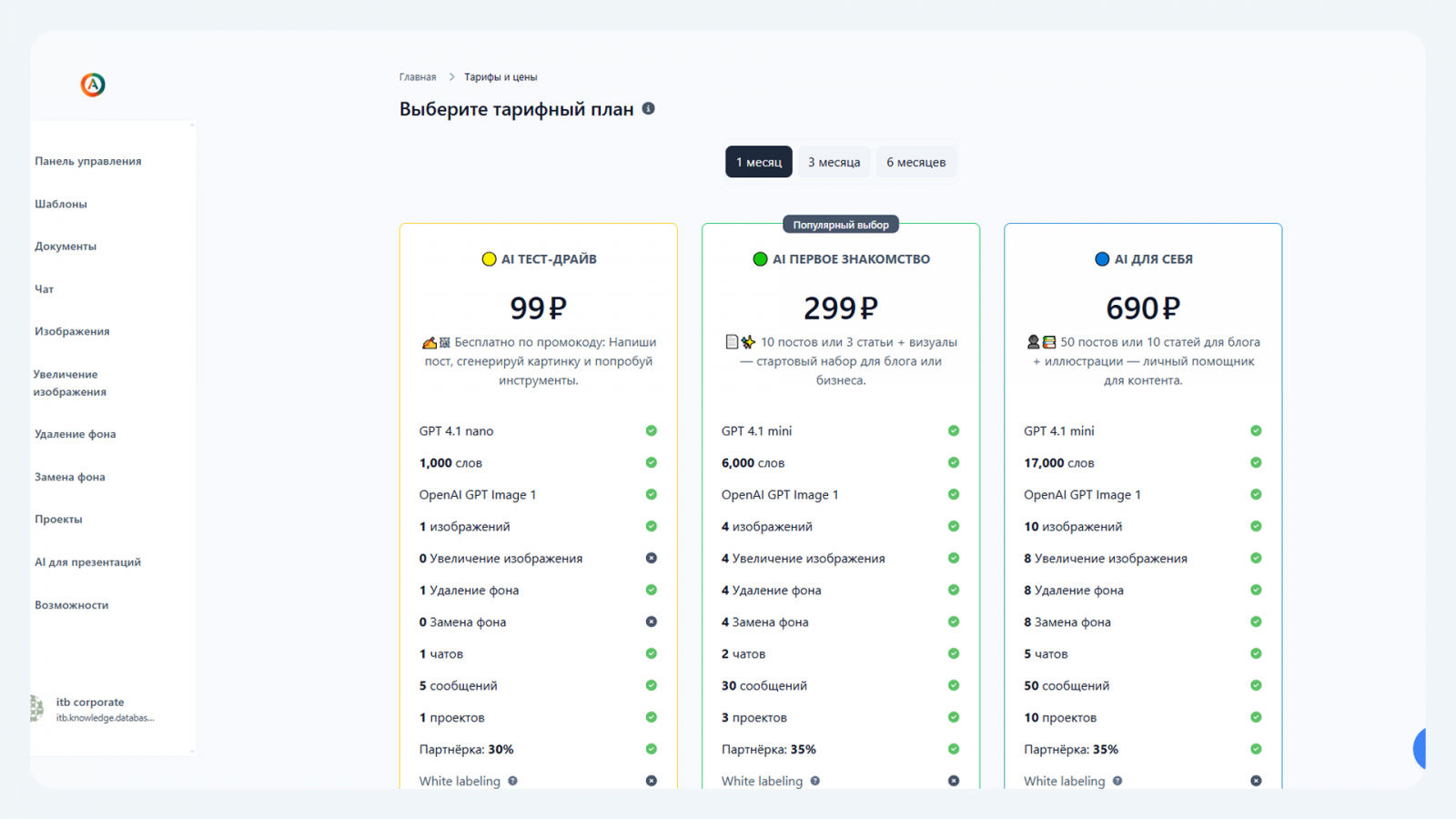Click the app logo in the sidebar
Viewport: 1456px width, 819px height.
pyautogui.click(x=93, y=85)
